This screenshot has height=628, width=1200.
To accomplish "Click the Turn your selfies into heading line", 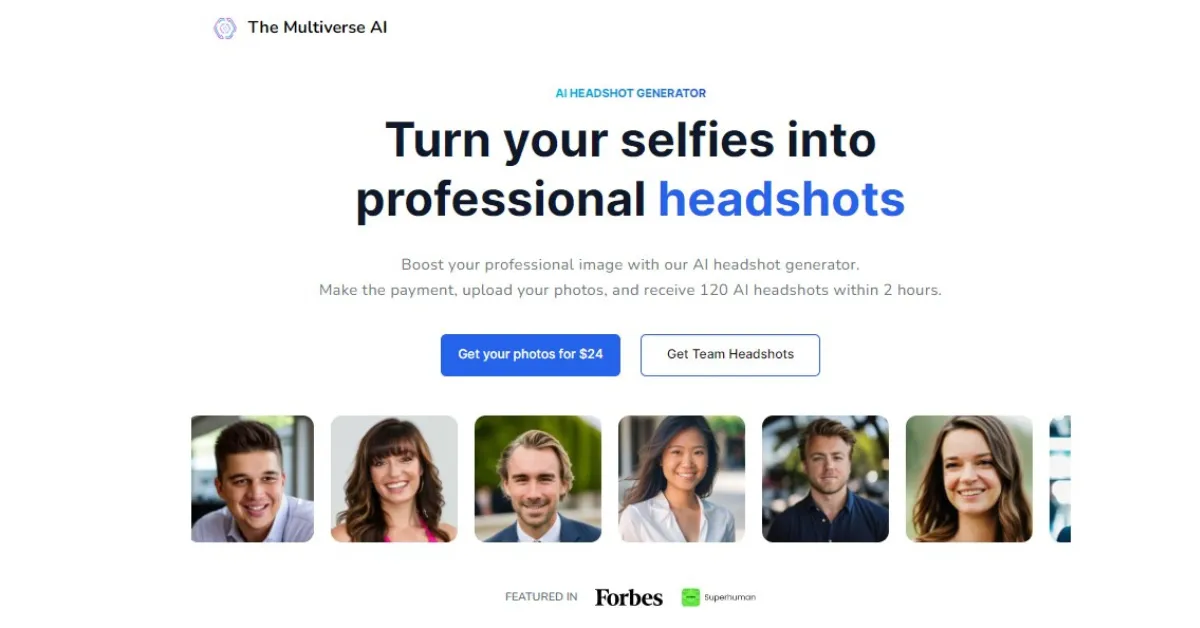I will (x=631, y=139).
